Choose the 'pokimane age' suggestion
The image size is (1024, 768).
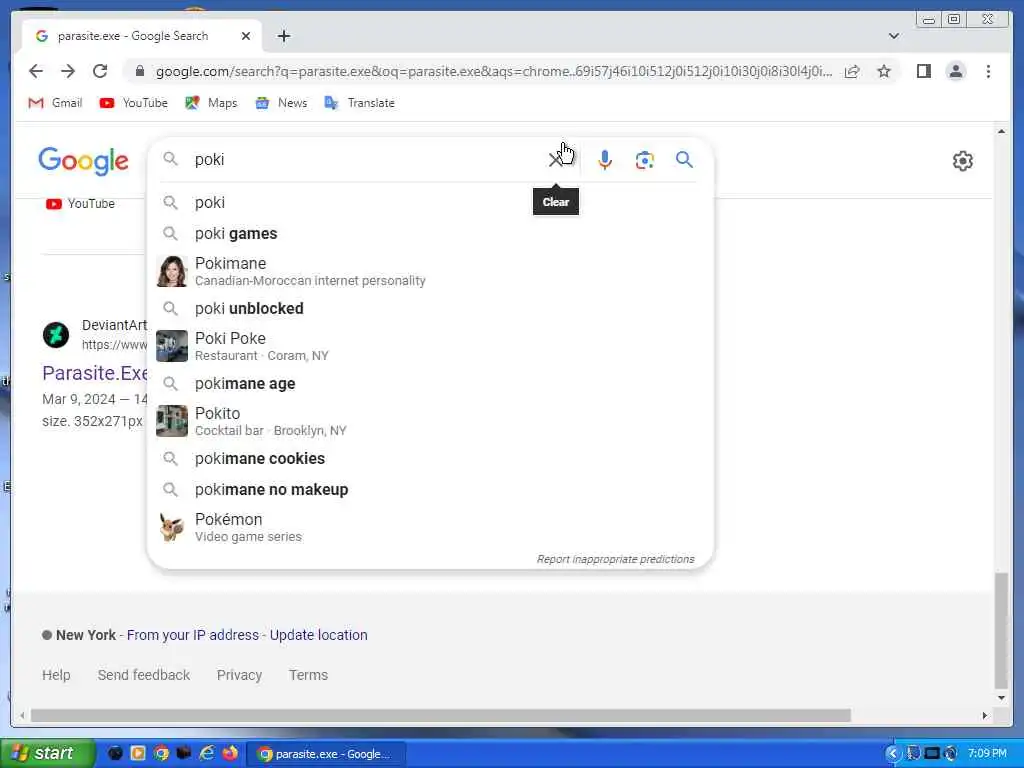(431, 383)
